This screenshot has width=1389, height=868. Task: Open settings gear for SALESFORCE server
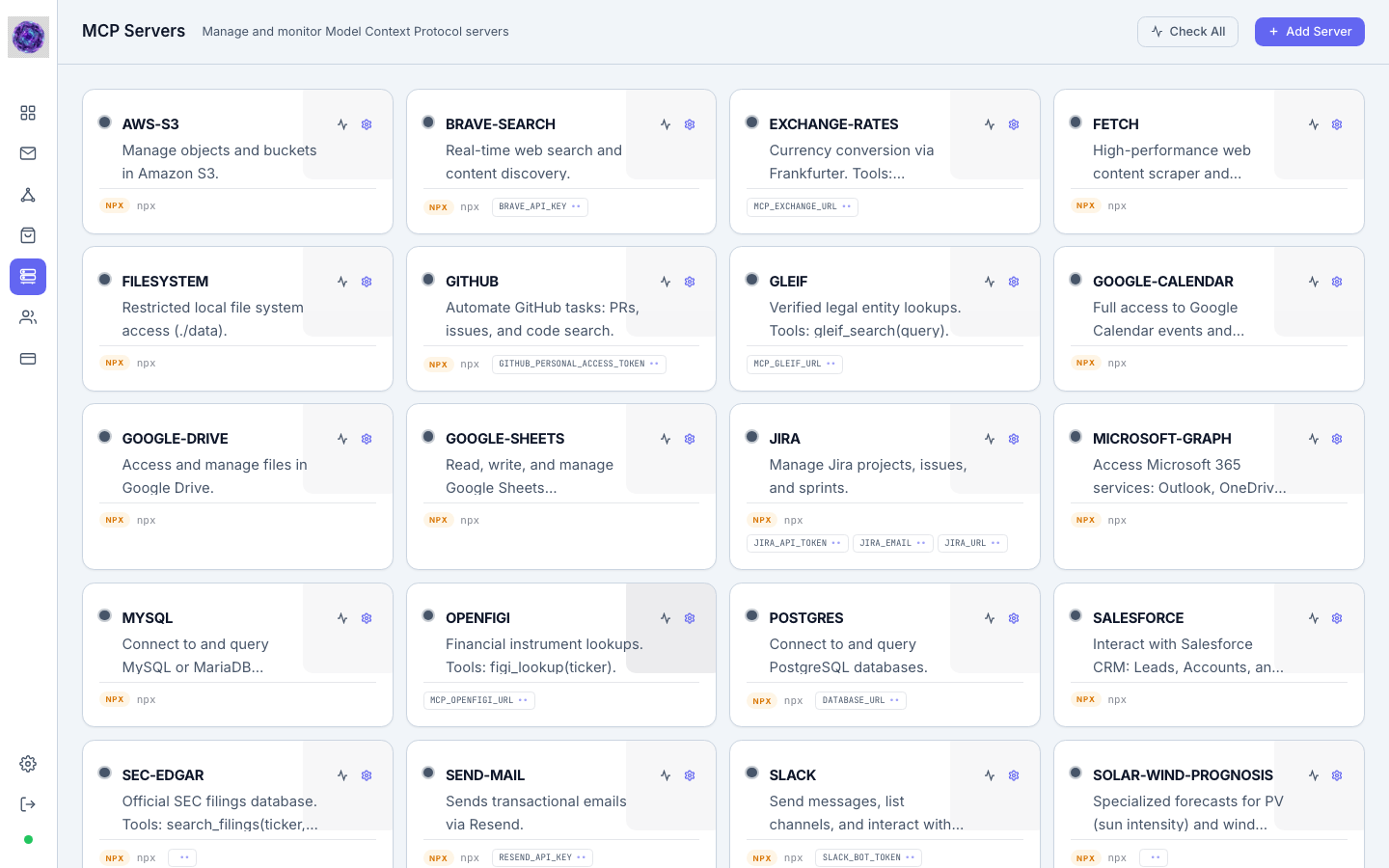1337,618
